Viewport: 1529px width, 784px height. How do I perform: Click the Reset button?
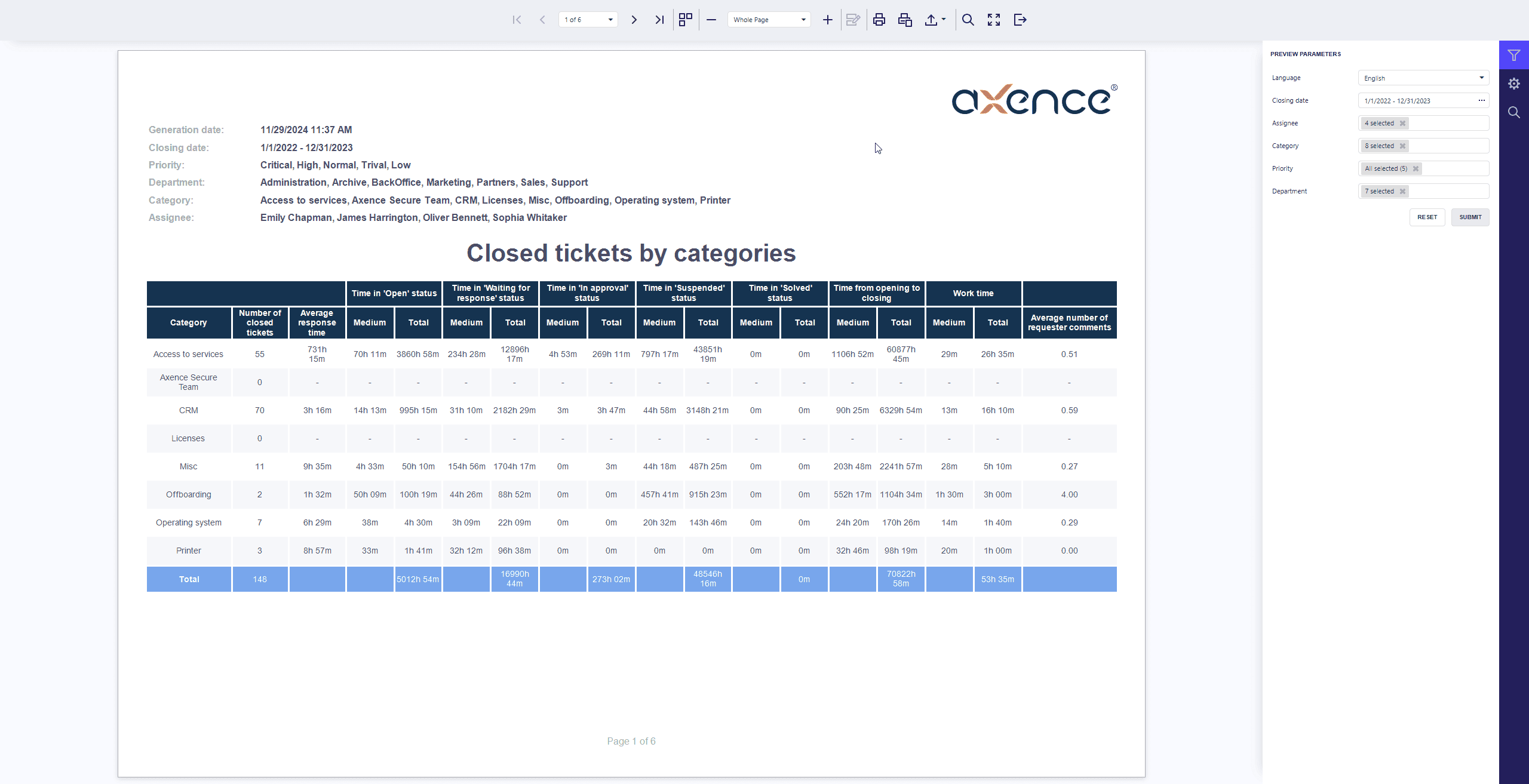[x=1427, y=217]
